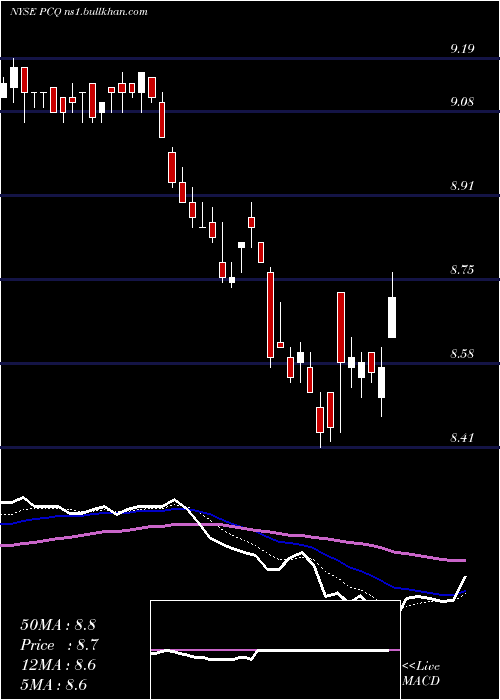Select the 8.75 price level label
This screenshot has height=700, width=500.
tap(461, 270)
